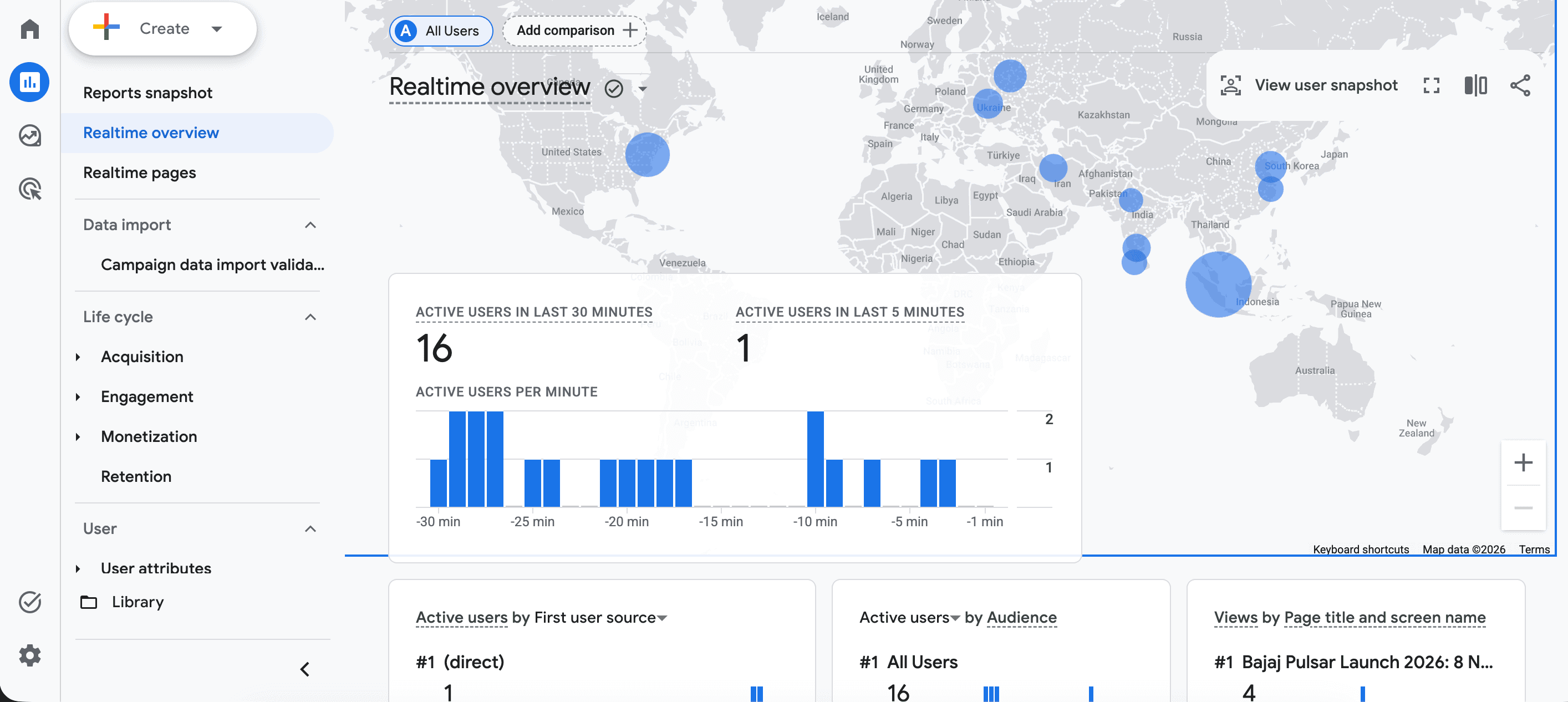Image resolution: width=1568 pixels, height=702 pixels.
Task: Click the United States user bubble
Action: click(647, 155)
